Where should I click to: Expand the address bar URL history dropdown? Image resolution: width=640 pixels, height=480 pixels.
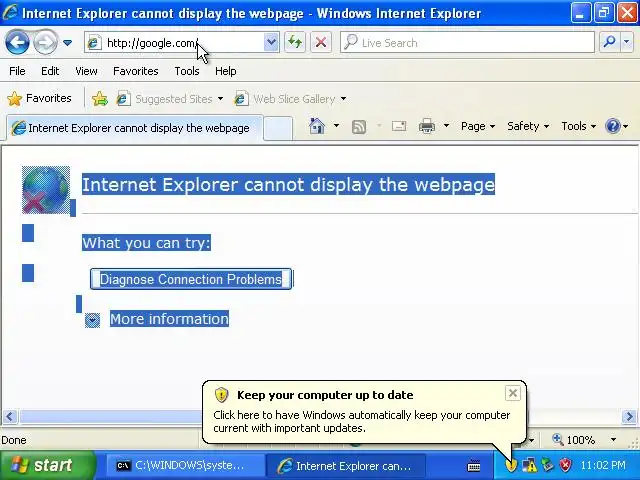point(271,42)
